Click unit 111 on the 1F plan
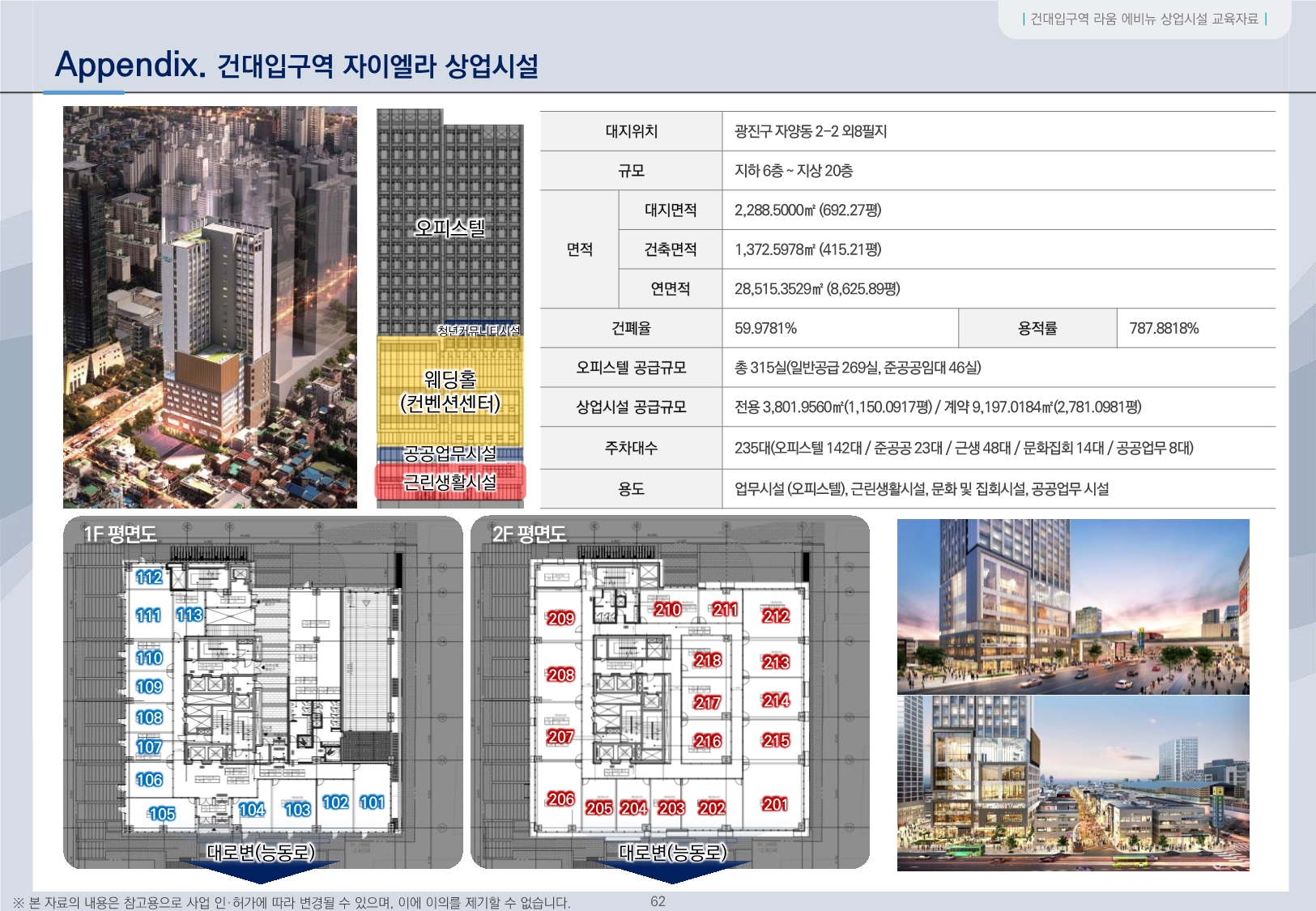 pos(149,615)
